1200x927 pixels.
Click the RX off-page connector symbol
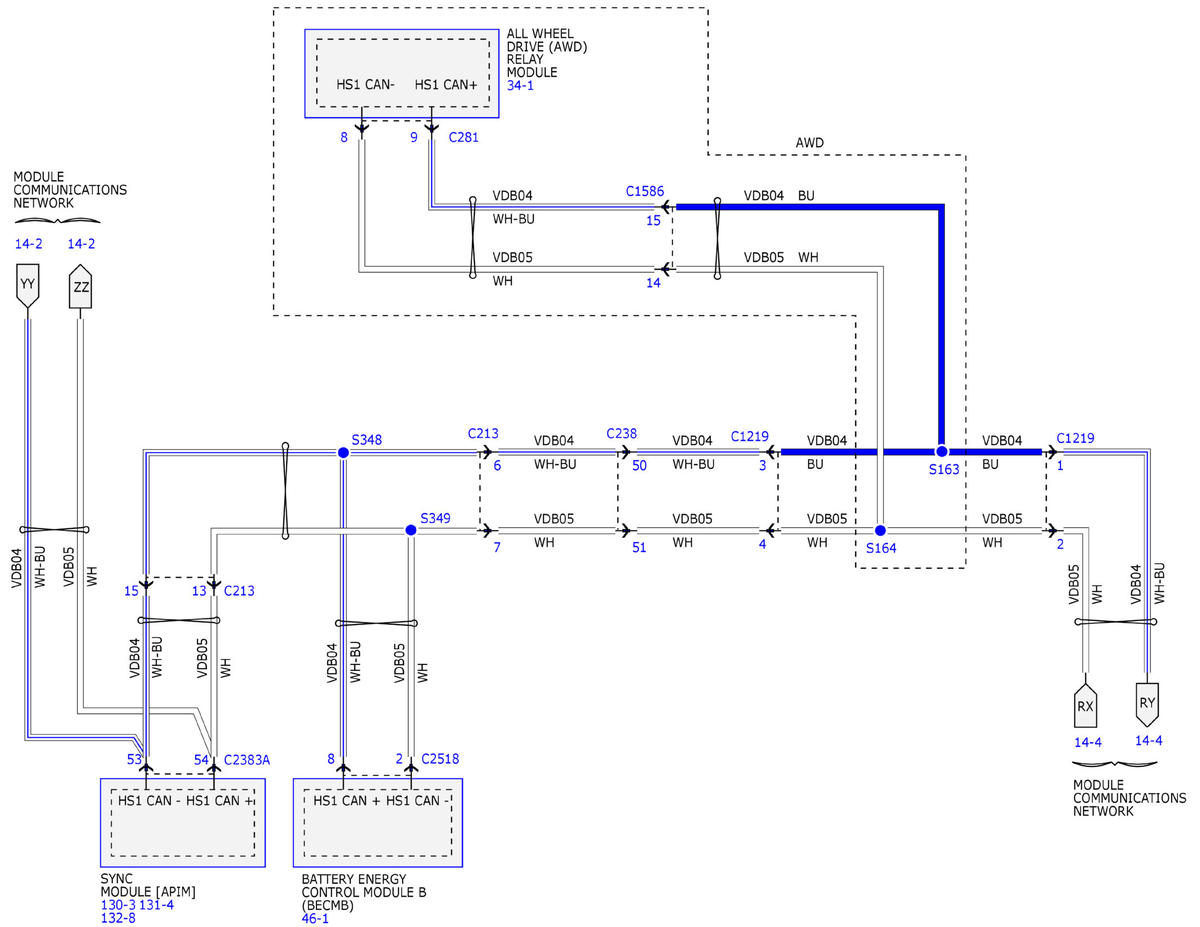1085,704
